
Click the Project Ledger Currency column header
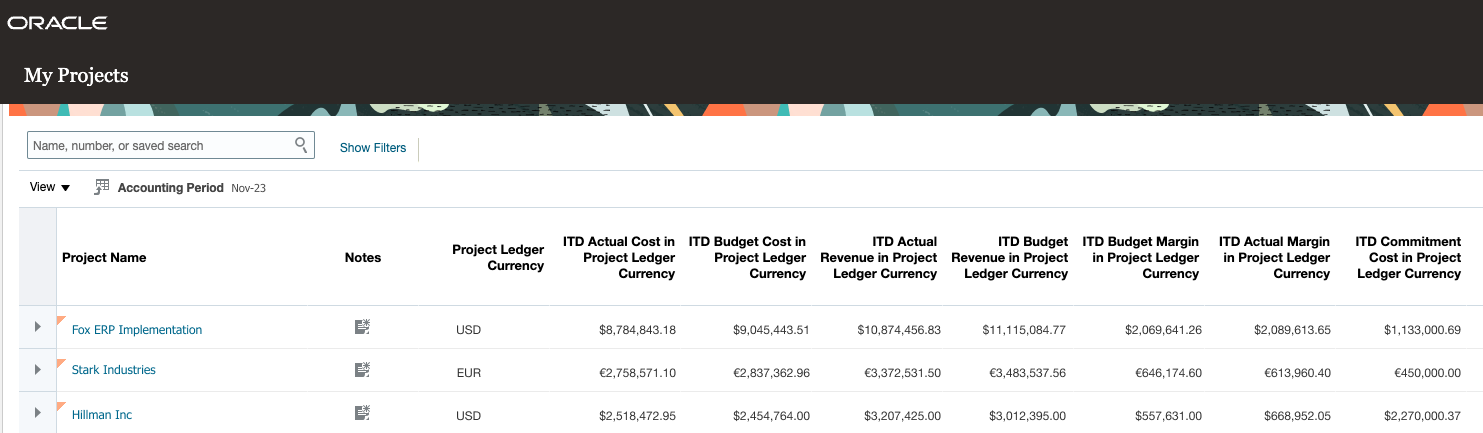click(498, 257)
